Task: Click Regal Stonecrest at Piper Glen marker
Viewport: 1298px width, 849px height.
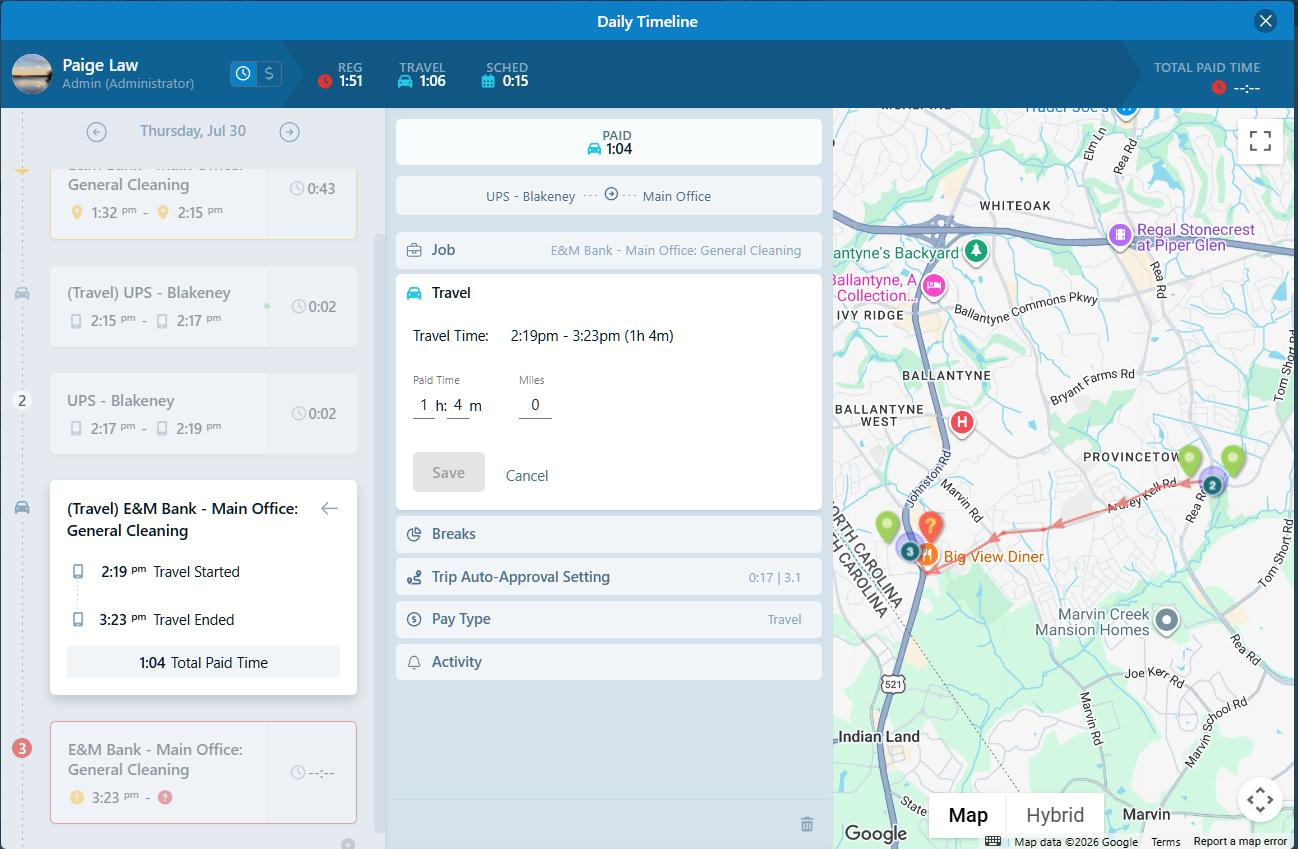Action: point(1120,236)
